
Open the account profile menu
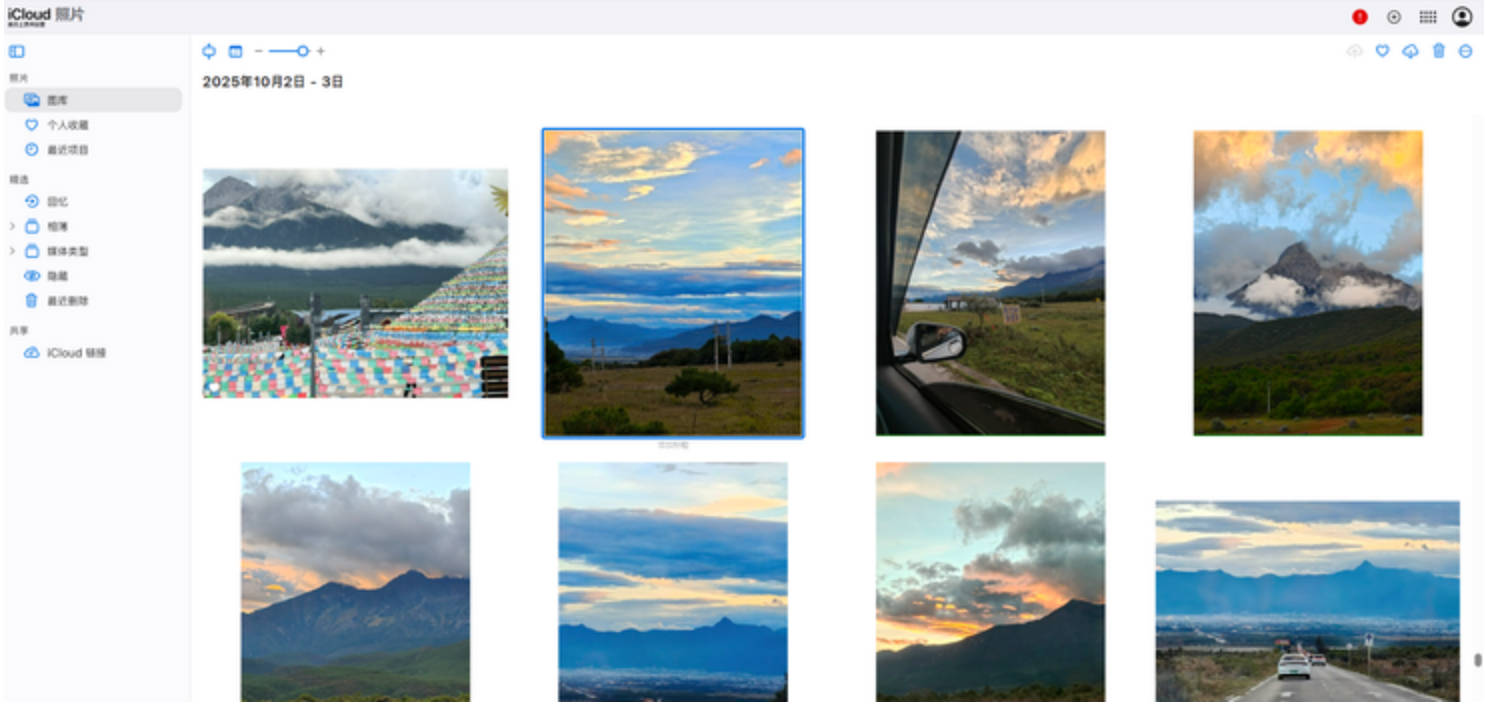pos(1462,17)
